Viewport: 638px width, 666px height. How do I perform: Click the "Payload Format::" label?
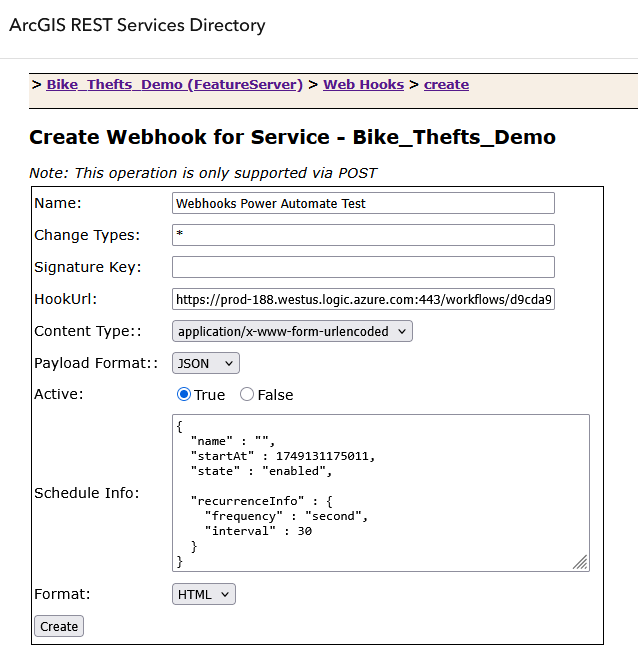tap(96, 363)
